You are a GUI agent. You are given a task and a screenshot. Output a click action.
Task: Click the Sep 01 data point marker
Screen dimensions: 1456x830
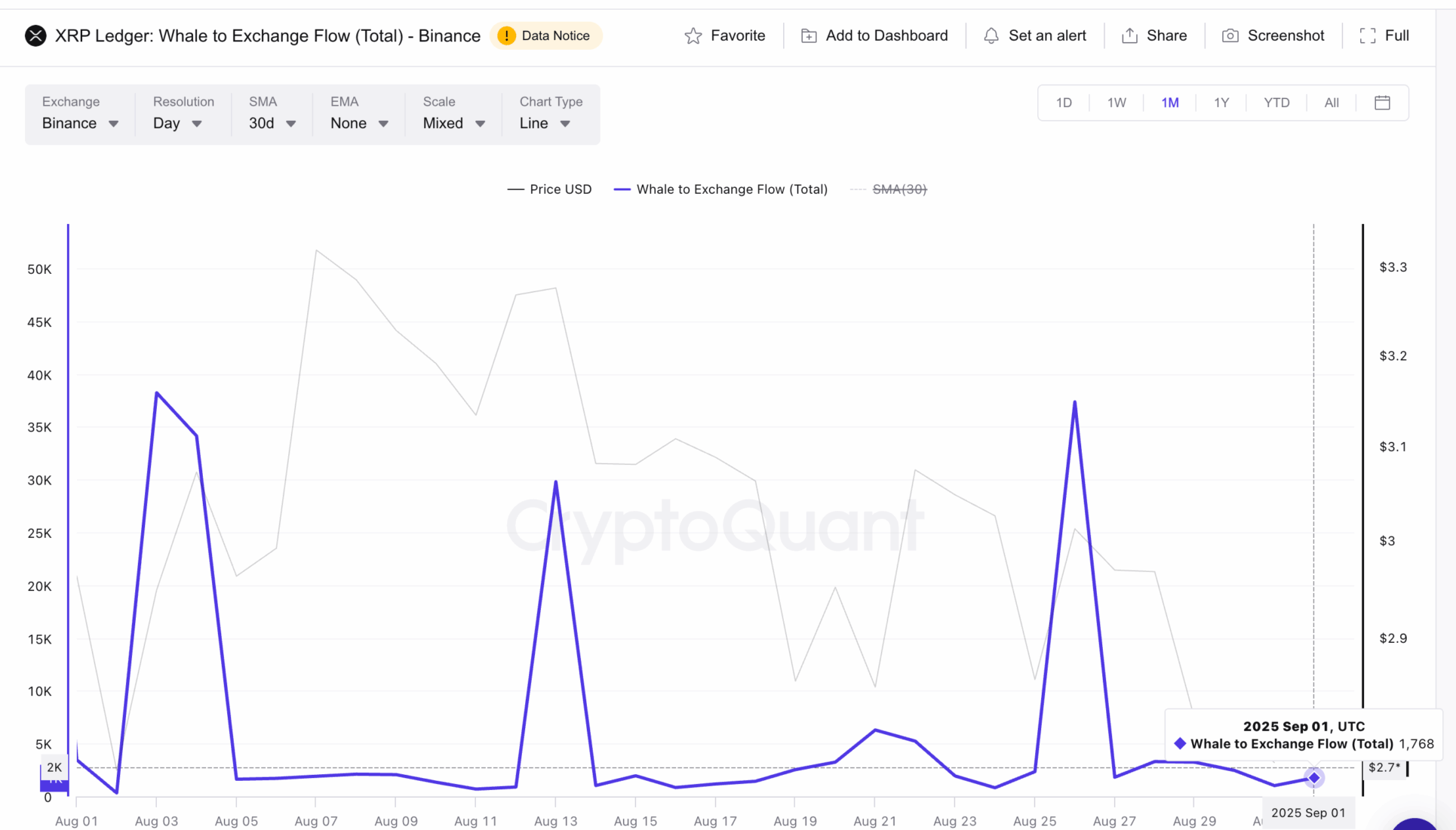click(1313, 778)
